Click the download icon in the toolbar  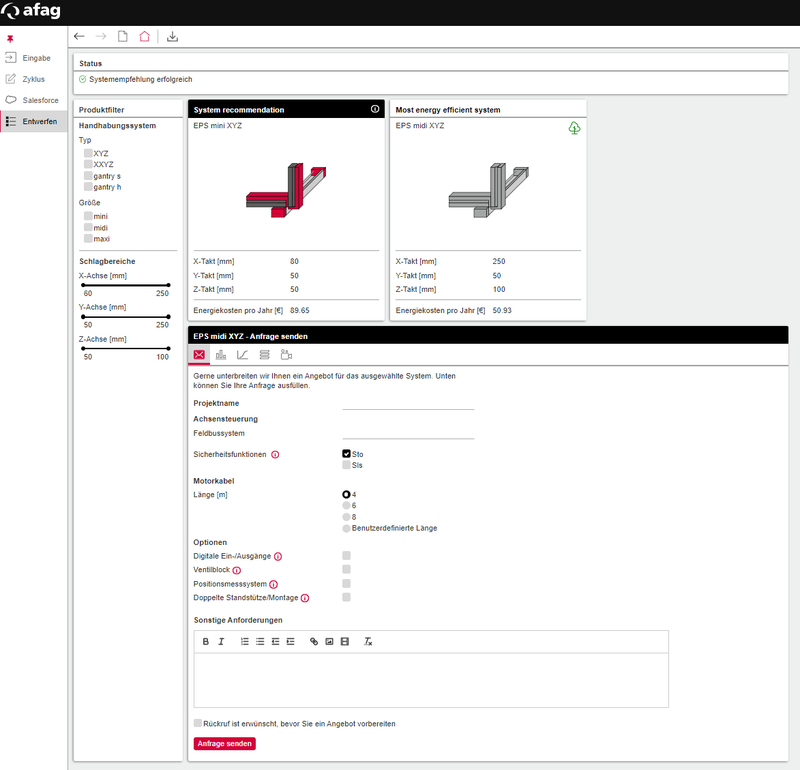point(172,37)
